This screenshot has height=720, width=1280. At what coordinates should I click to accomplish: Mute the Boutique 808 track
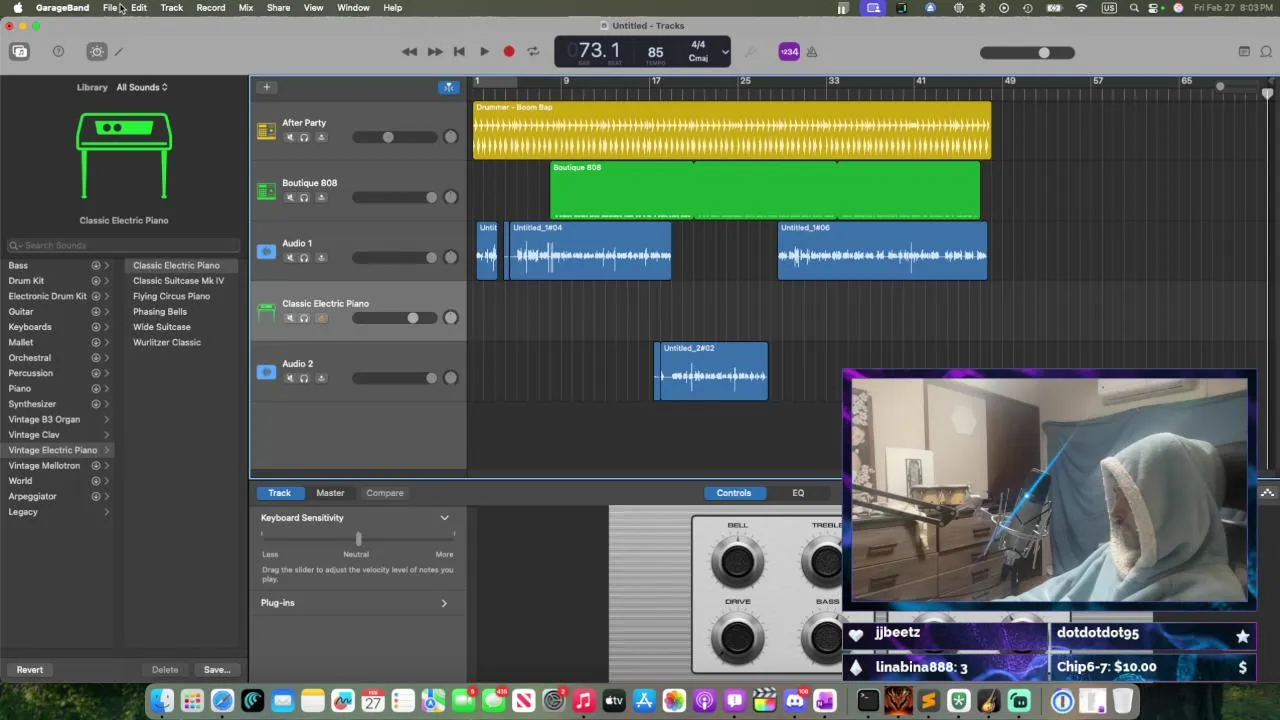[290, 198]
